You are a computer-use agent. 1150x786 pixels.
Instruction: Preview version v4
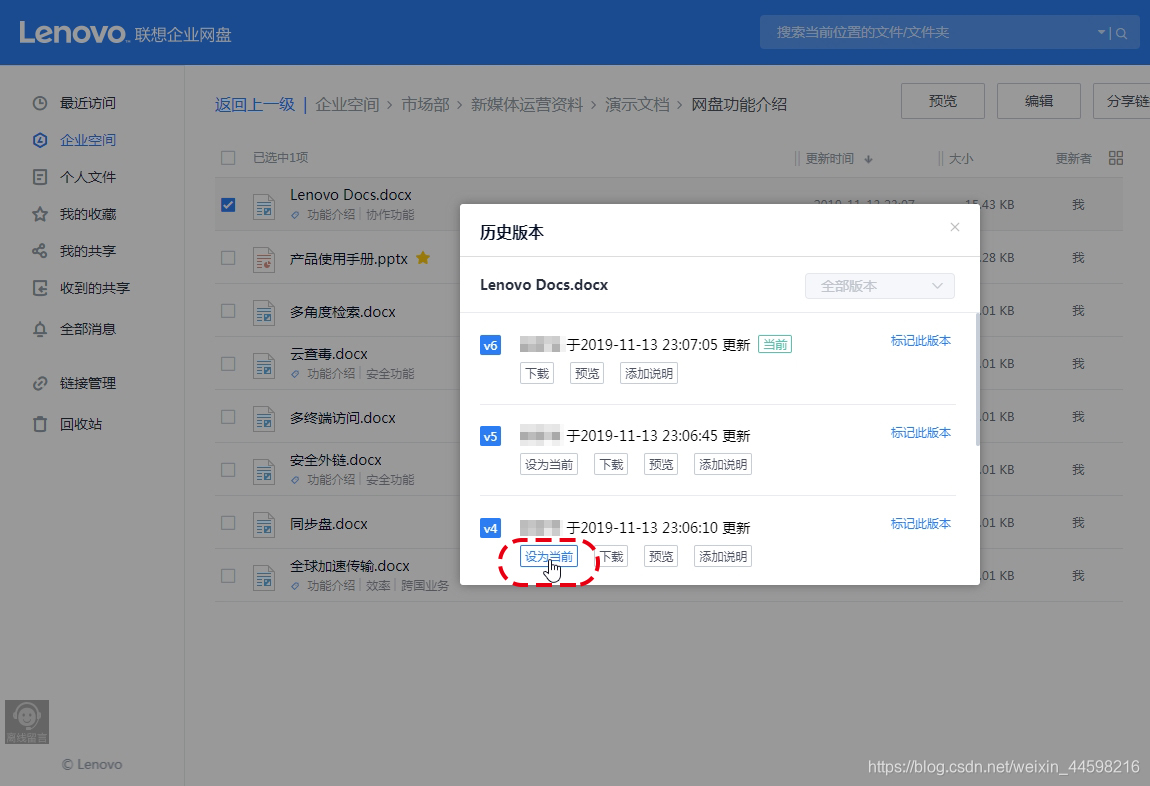click(661, 557)
